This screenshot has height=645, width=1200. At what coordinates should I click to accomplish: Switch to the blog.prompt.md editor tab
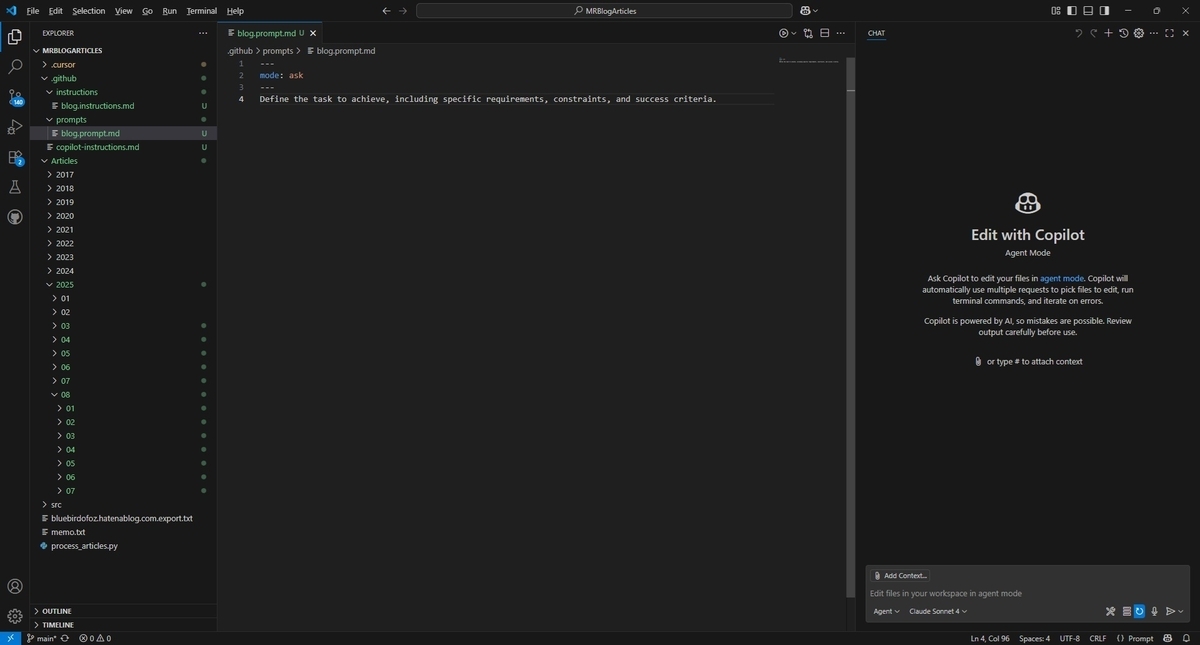click(265, 32)
